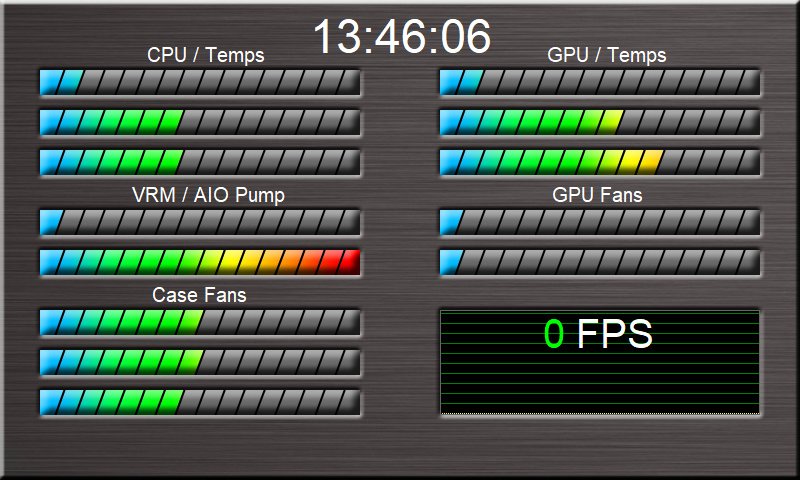
Task: Click the GPU / Temps heading
Action: 606,55
